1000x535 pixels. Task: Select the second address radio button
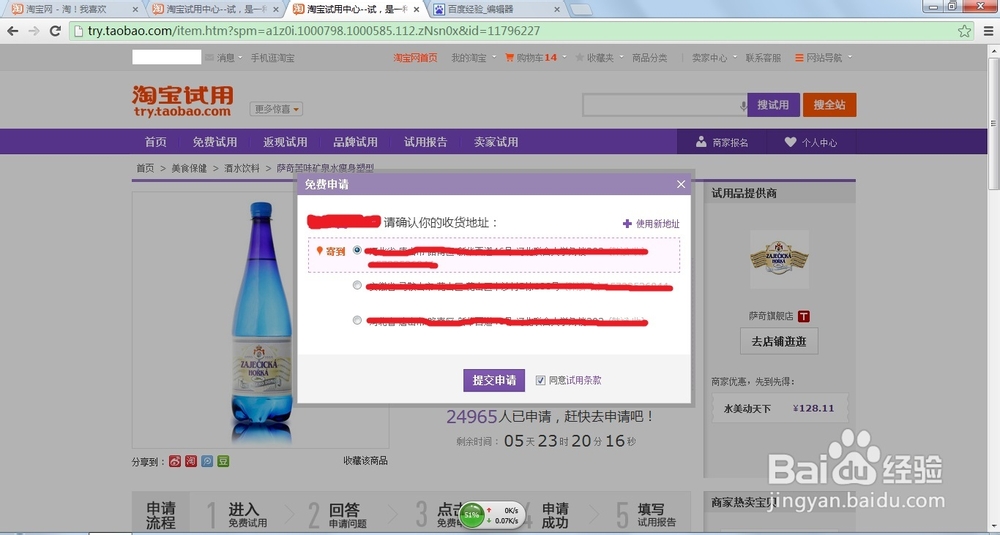(357, 285)
